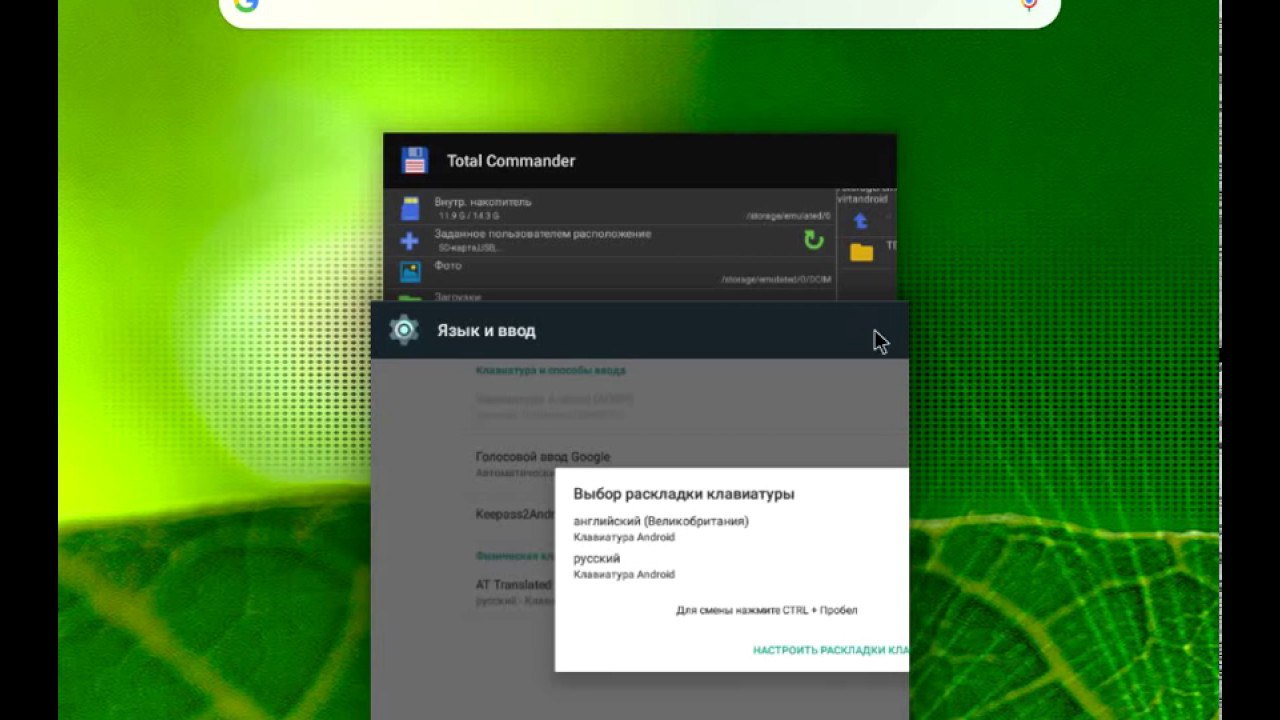Select the 'Язык и ввод' card header title

[x=486, y=331]
